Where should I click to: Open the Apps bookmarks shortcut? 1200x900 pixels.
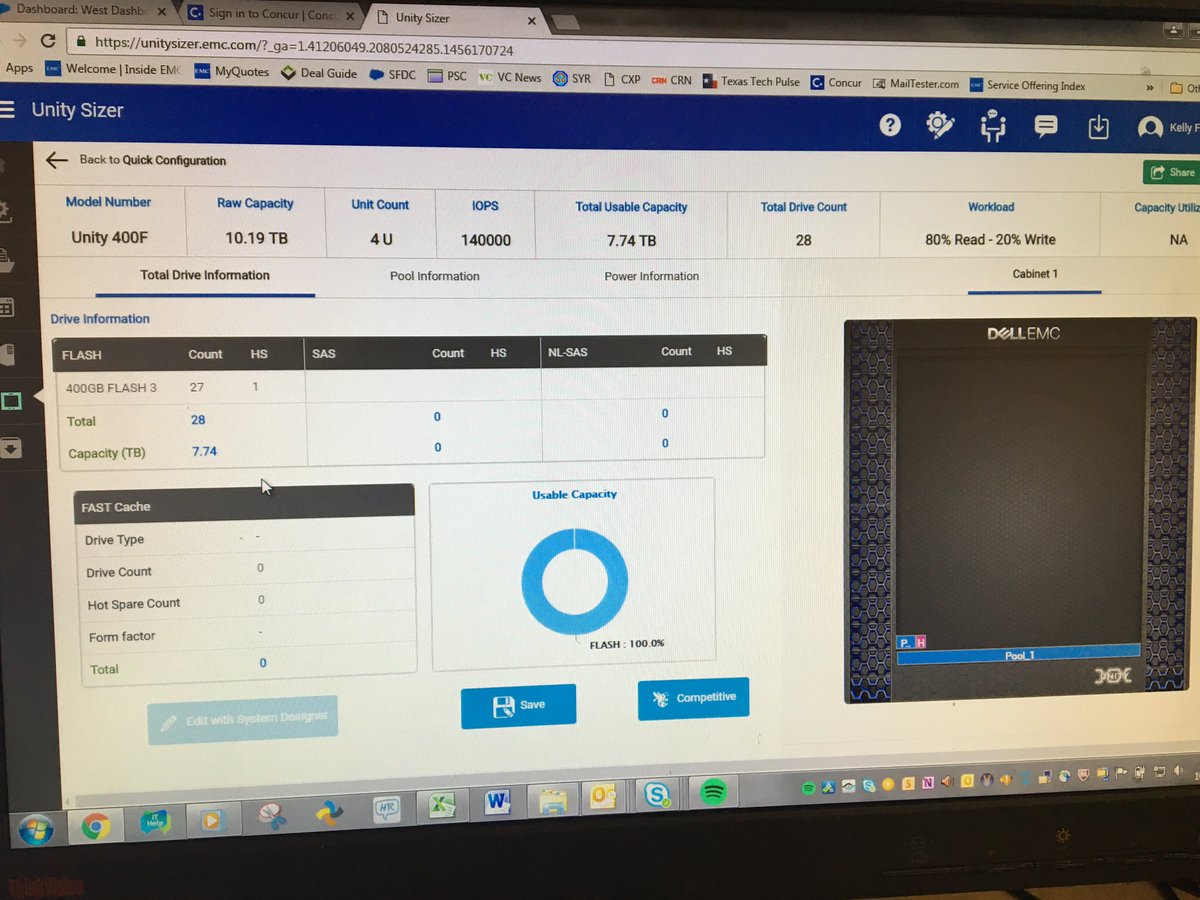tap(18, 68)
